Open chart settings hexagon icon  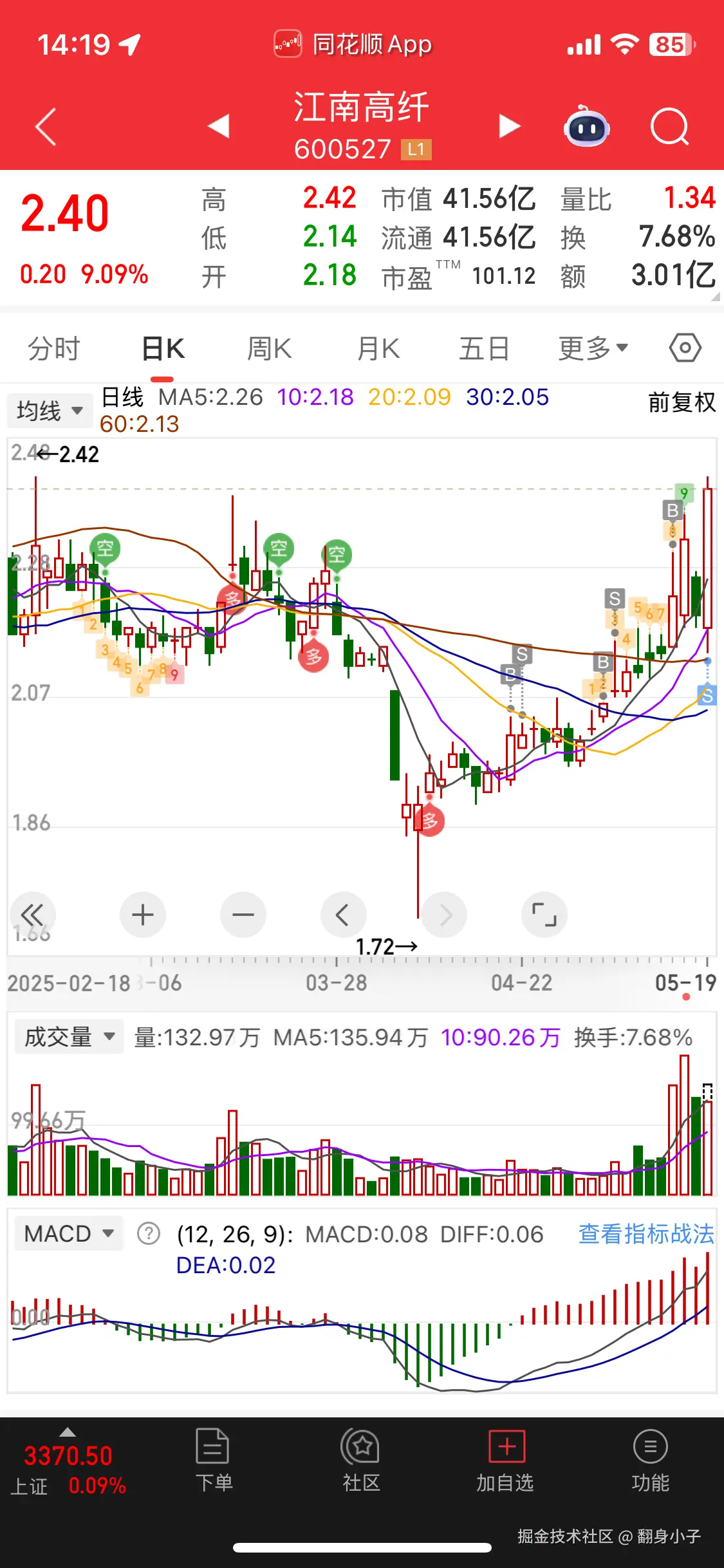coord(685,348)
